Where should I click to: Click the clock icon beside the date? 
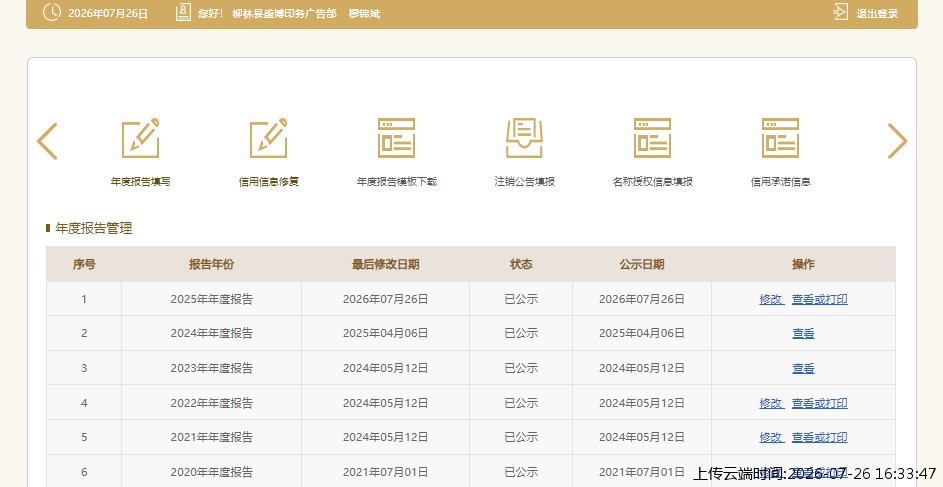(x=52, y=12)
